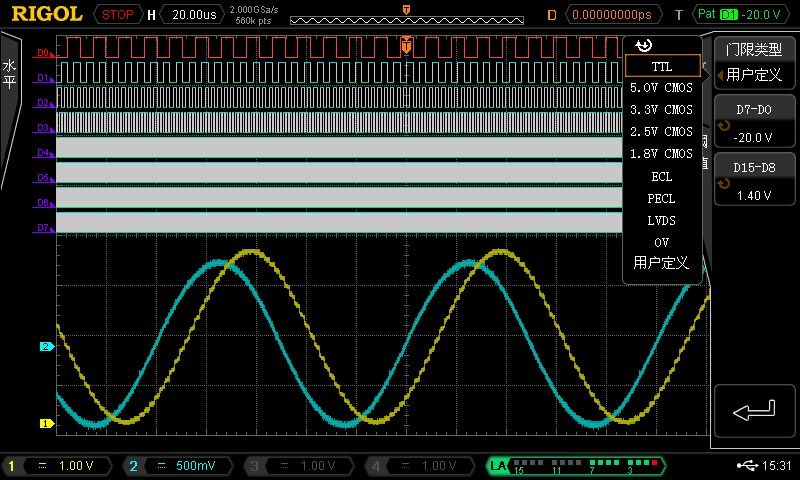
Task: Select the D3 digital channel label
Action: (44, 128)
